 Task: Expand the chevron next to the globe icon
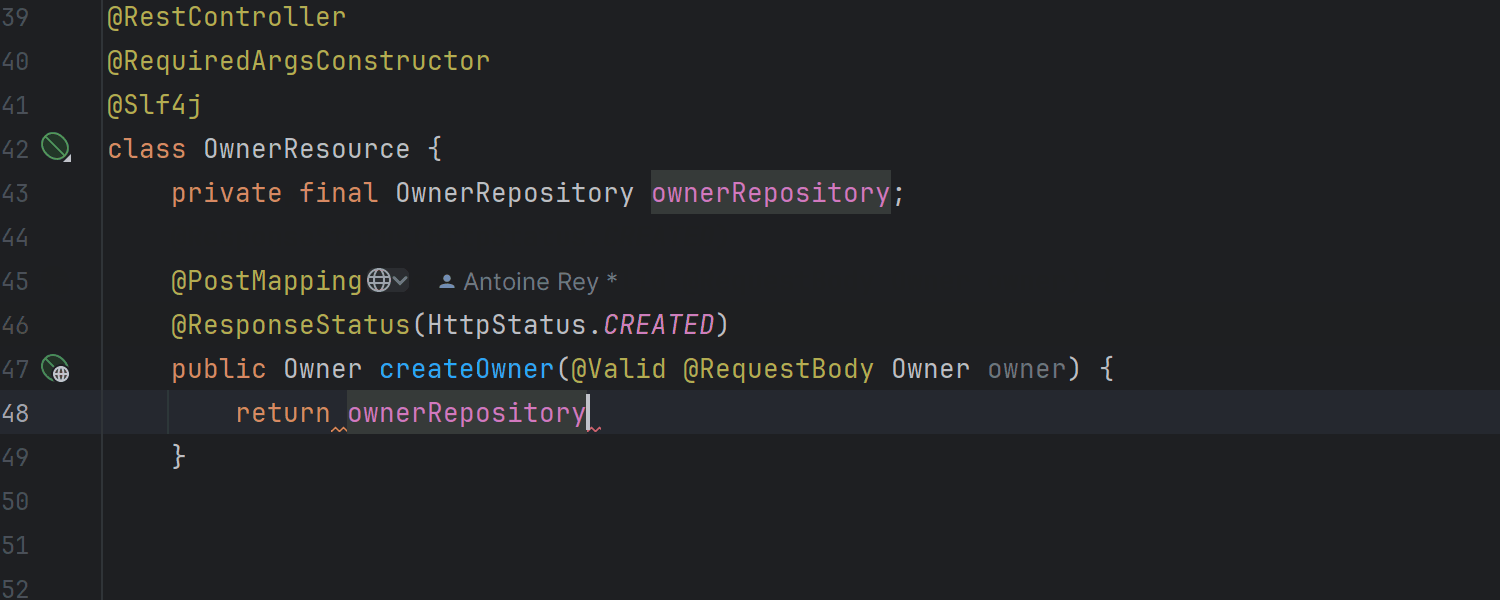click(400, 281)
